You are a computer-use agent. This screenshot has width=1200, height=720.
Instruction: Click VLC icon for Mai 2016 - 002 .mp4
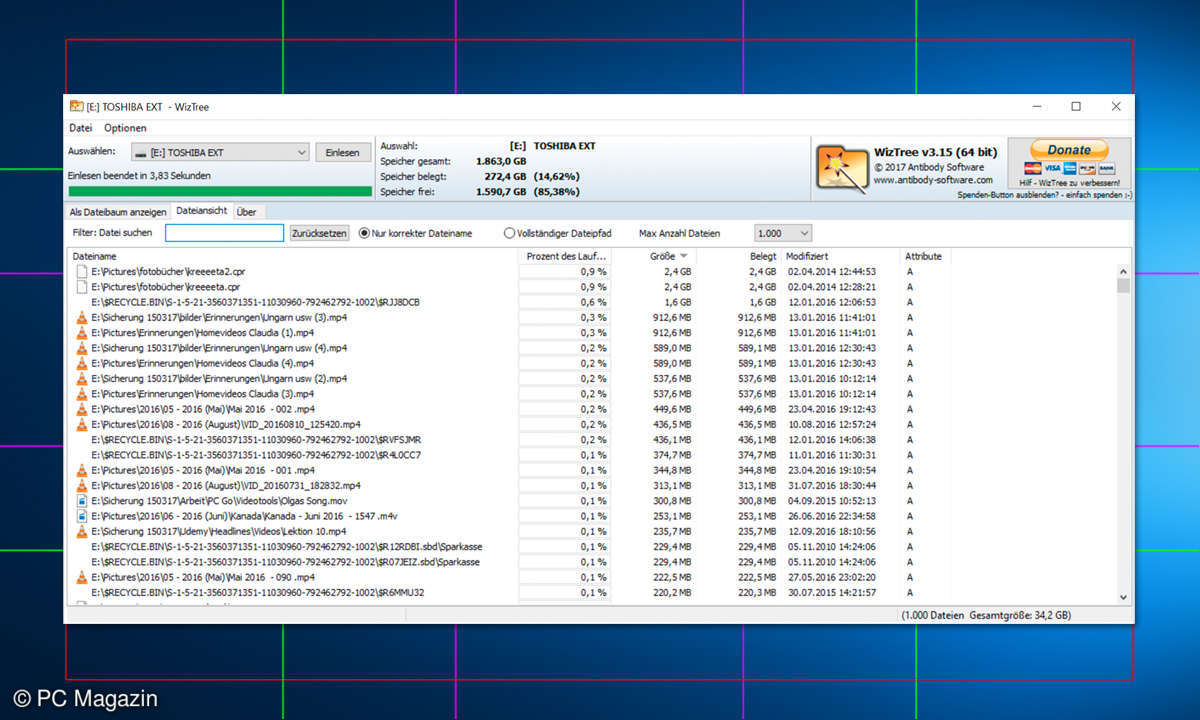click(82, 409)
